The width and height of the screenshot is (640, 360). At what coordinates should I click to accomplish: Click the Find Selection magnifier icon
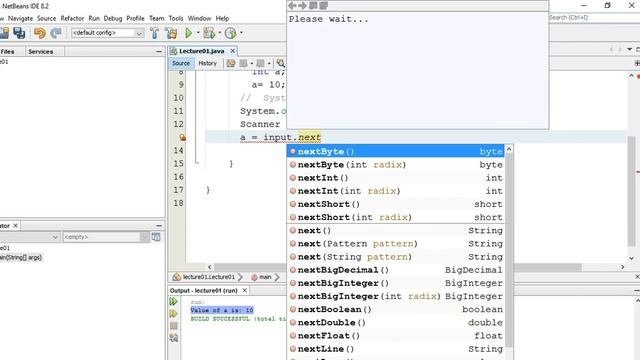click(x=280, y=63)
